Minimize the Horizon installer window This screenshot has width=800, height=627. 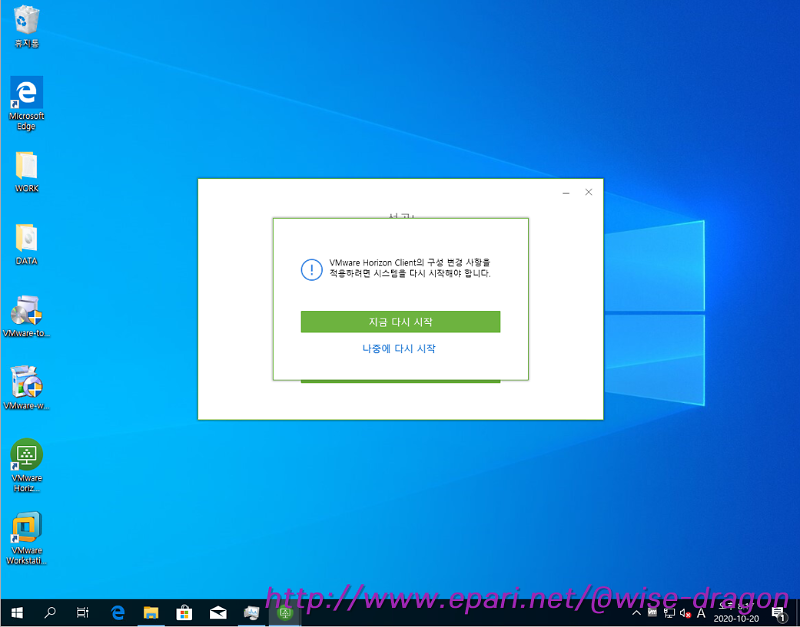click(566, 192)
